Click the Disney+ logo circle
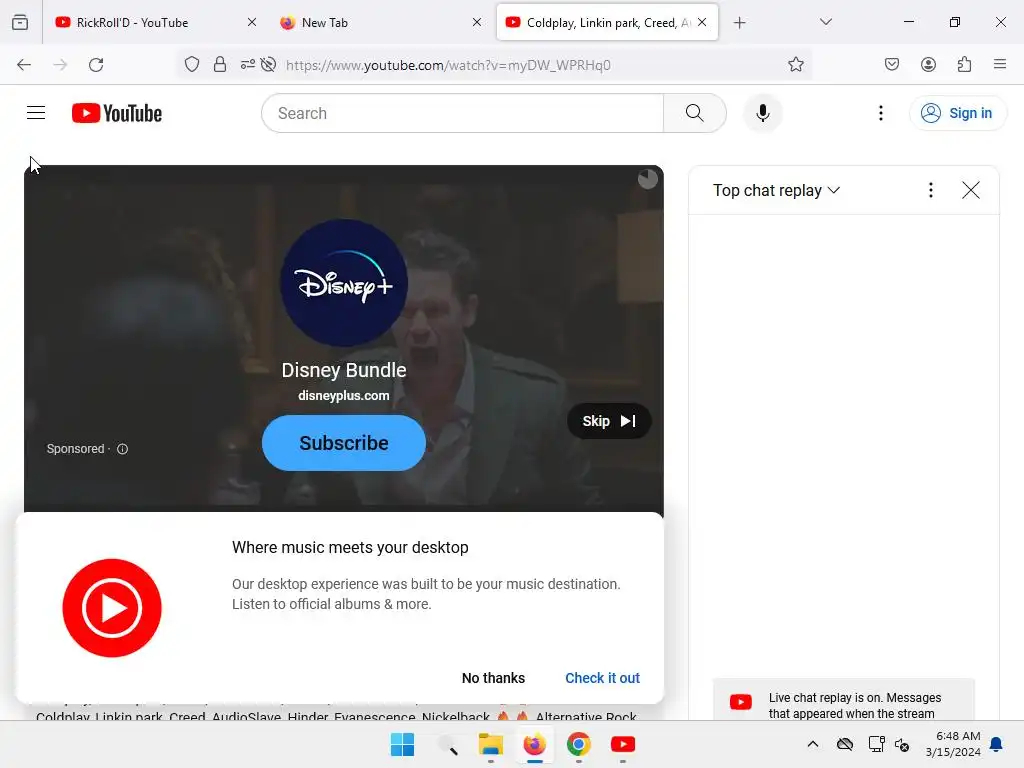Image resolution: width=1024 pixels, height=768 pixels. point(344,283)
